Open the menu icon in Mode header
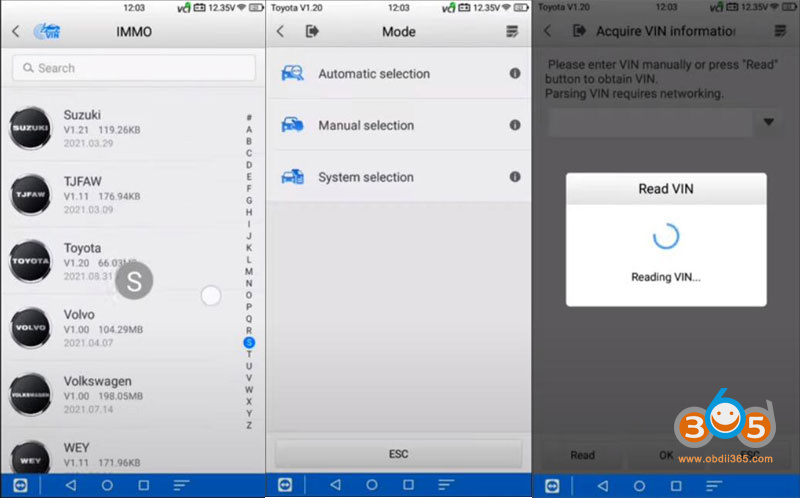Viewport: 800px width, 498px height. pyautogui.click(x=512, y=32)
